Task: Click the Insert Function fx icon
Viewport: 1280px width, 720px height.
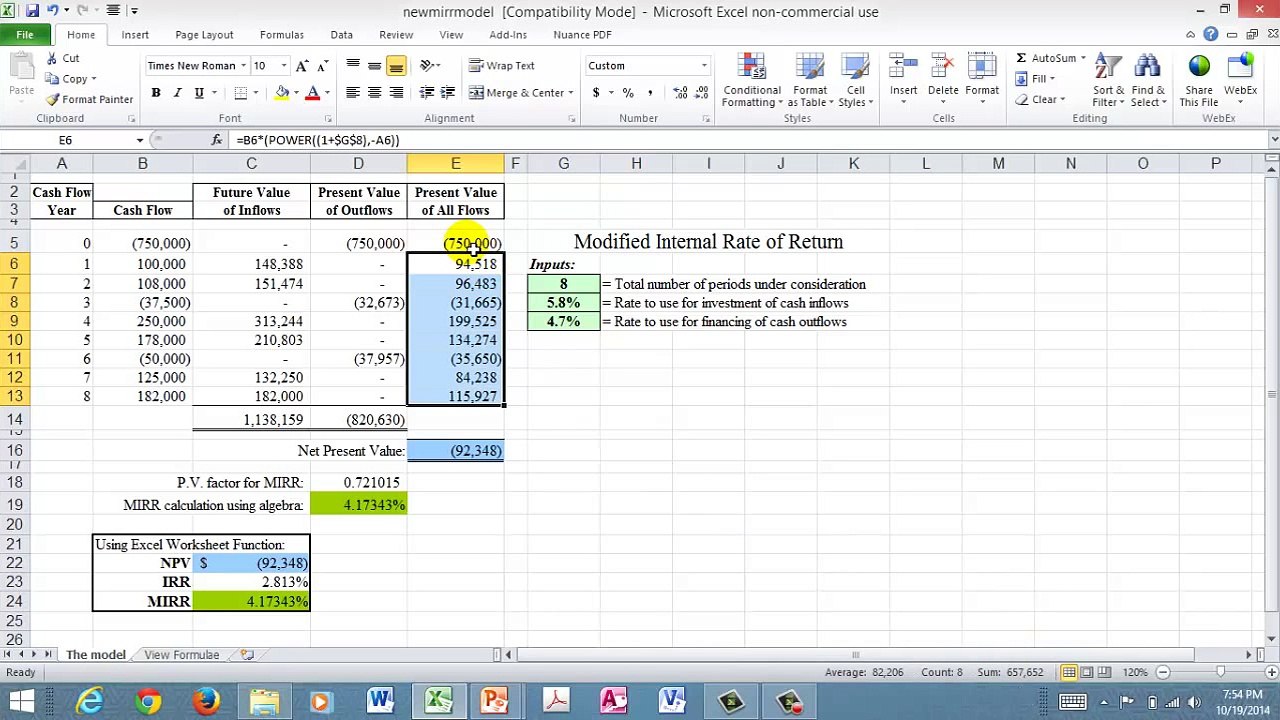Action: tap(216, 140)
